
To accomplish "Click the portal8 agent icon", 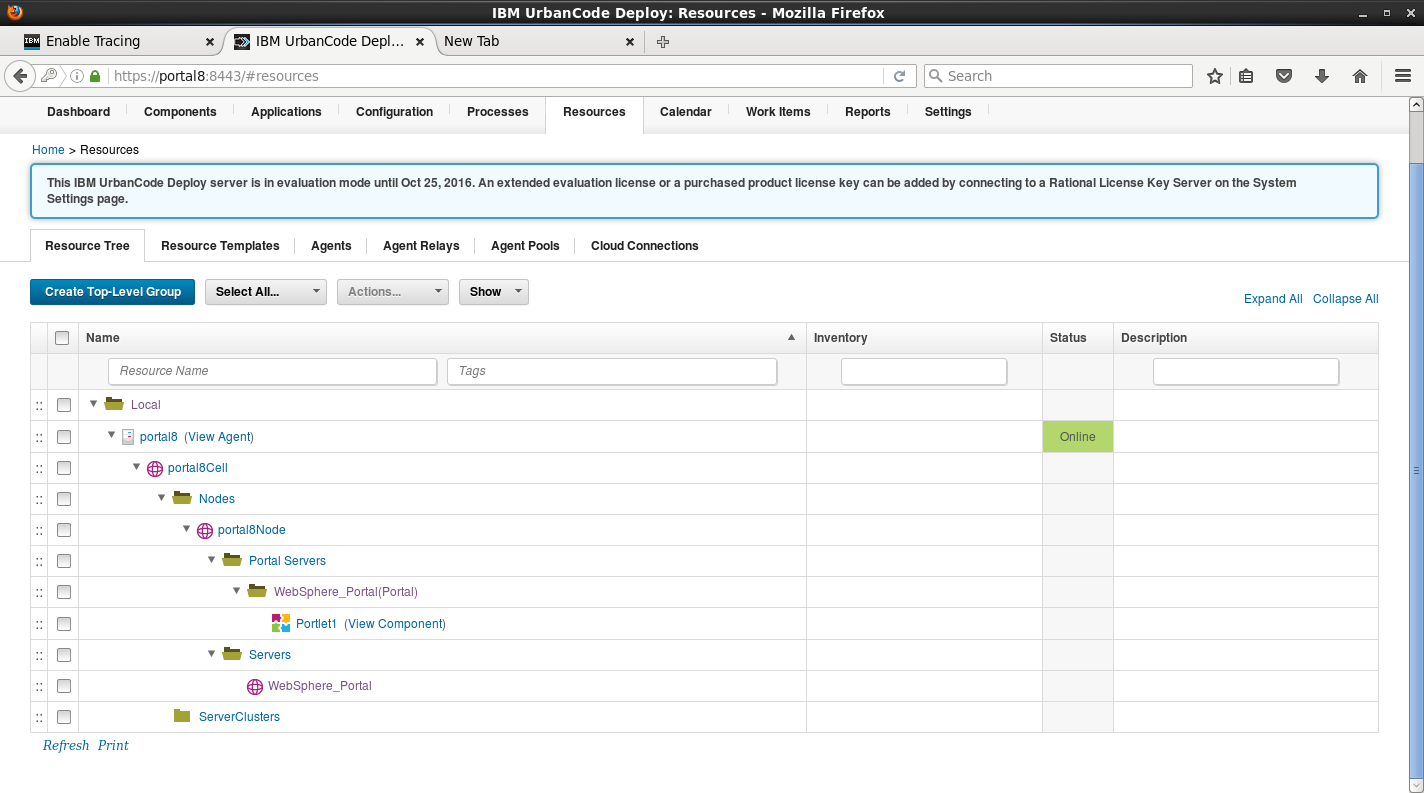I will click(128, 437).
